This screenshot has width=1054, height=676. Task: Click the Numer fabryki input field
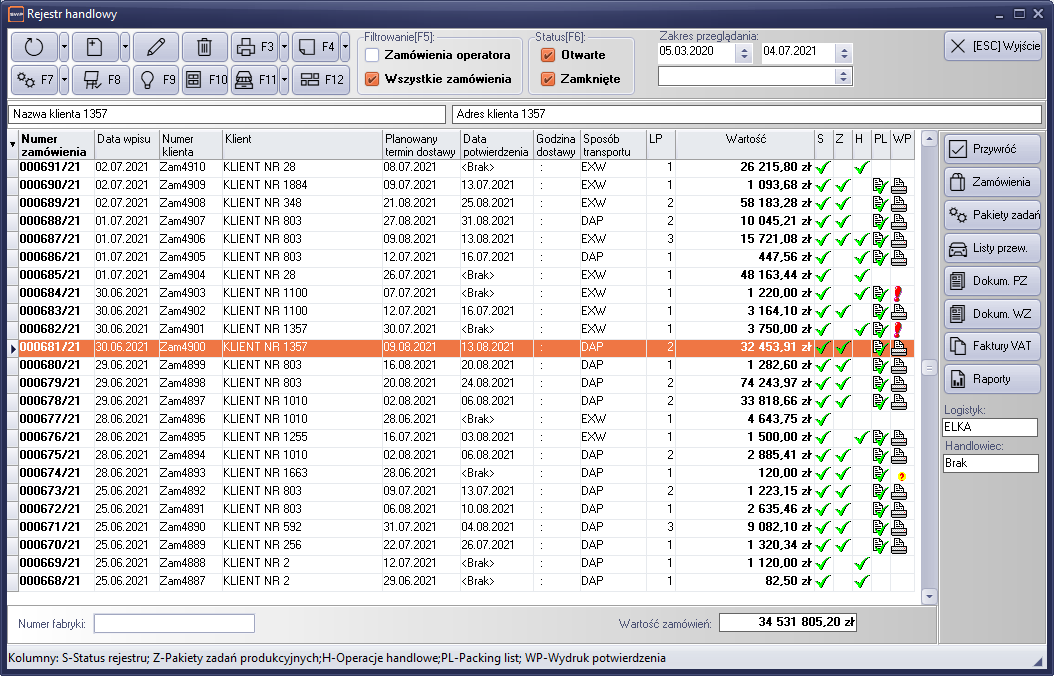pyautogui.click(x=174, y=623)
